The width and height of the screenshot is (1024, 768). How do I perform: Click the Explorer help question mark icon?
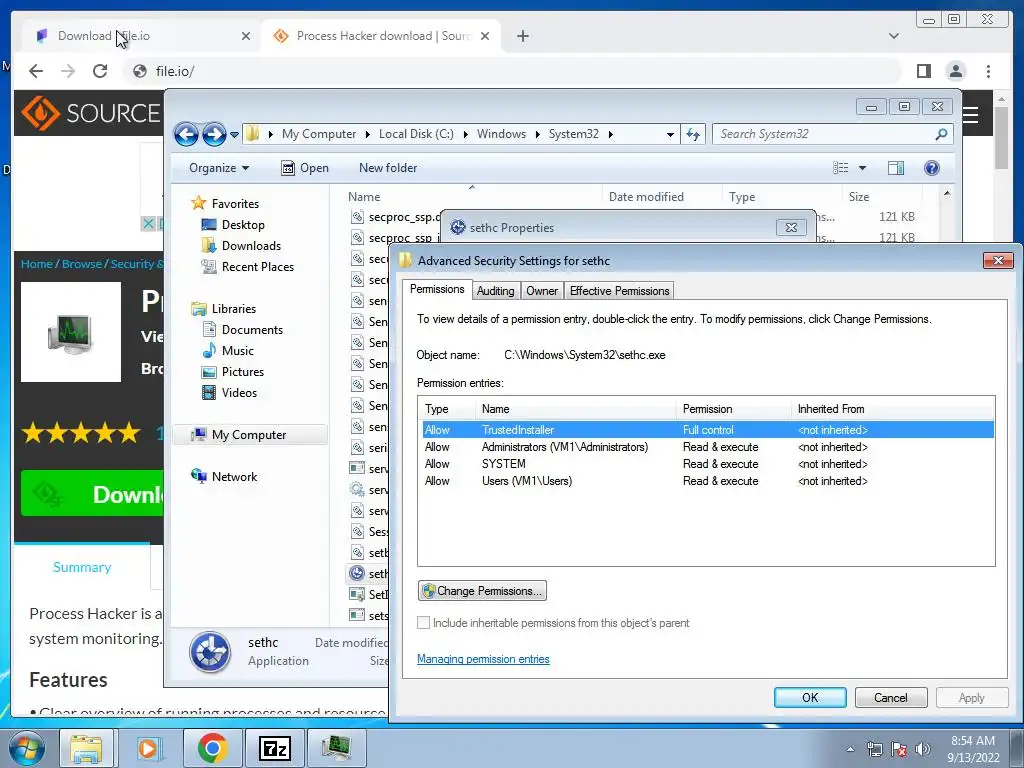(x=932, y=168)
